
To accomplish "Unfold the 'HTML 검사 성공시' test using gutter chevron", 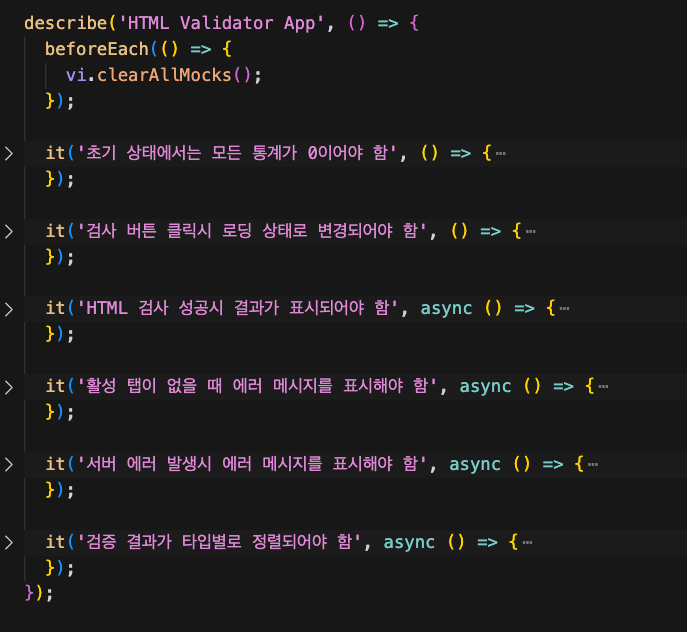I will click(9, 308).
